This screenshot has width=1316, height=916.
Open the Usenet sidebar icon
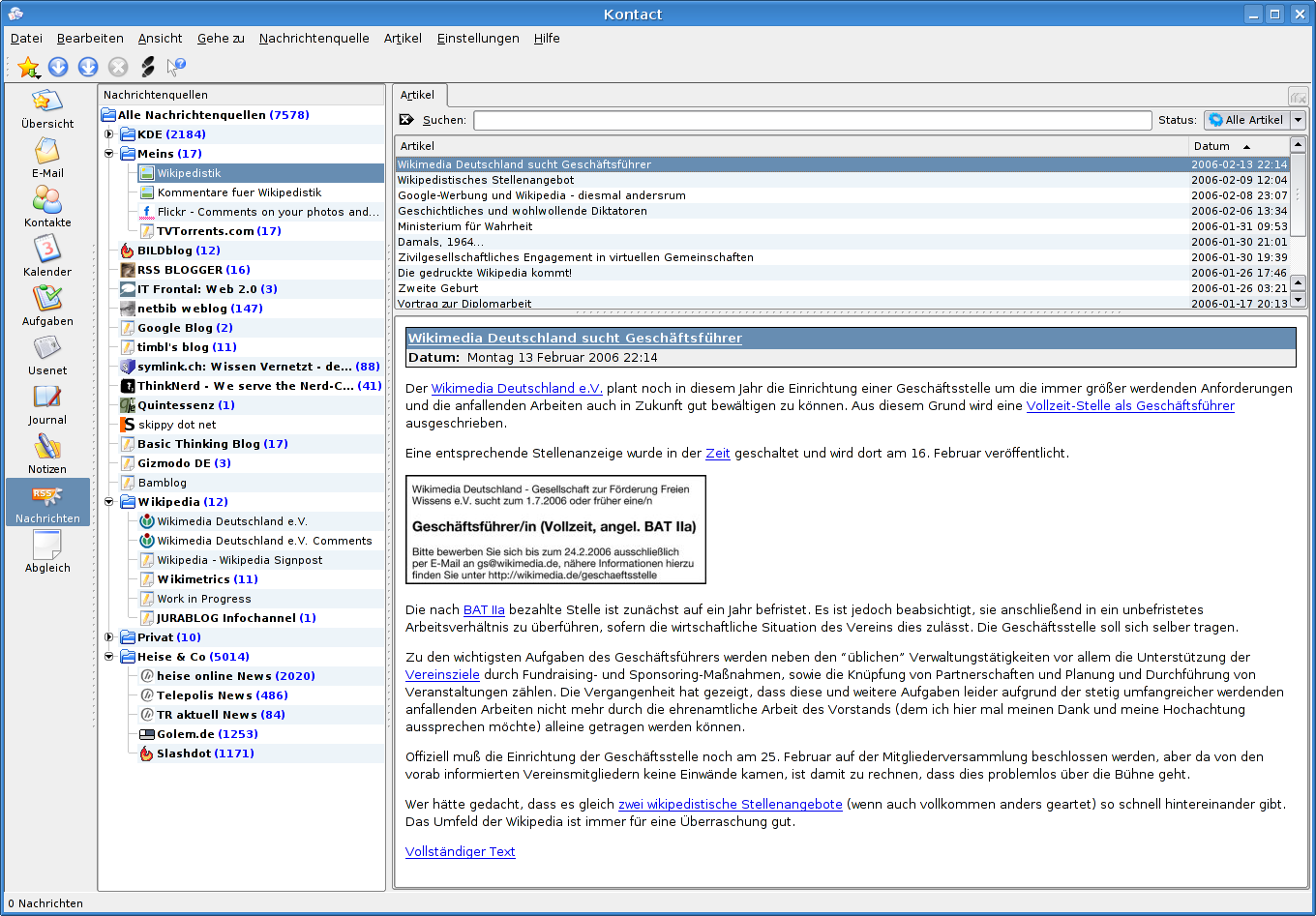47,356
